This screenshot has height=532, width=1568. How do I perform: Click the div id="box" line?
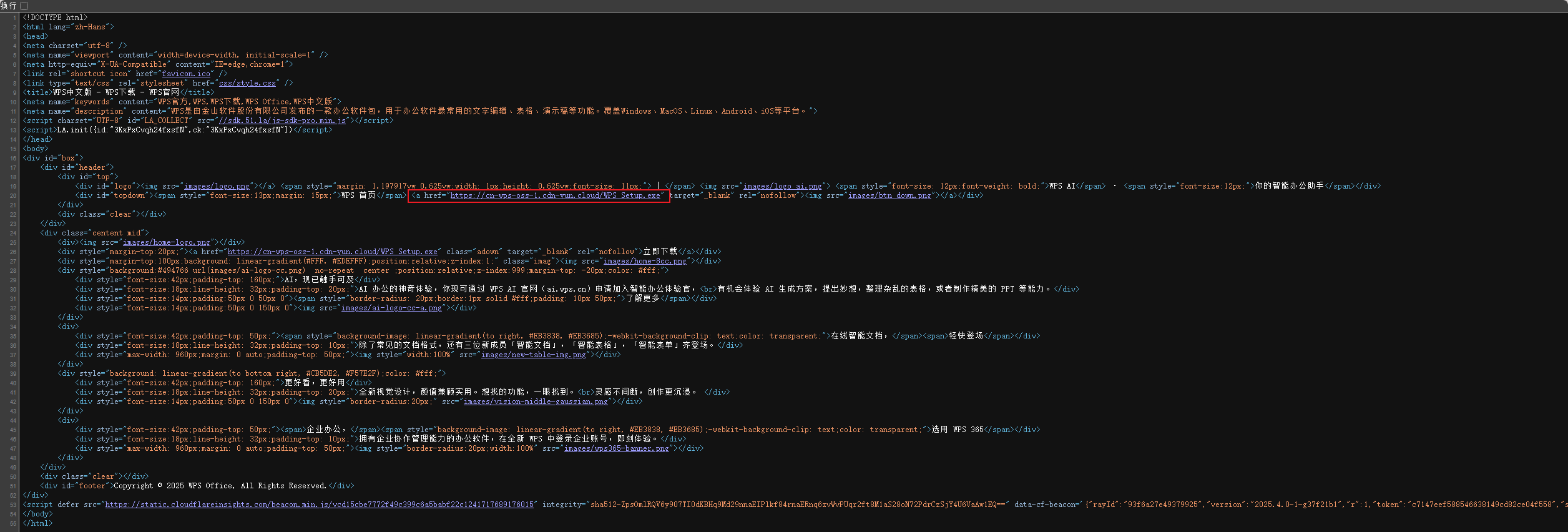52,158
